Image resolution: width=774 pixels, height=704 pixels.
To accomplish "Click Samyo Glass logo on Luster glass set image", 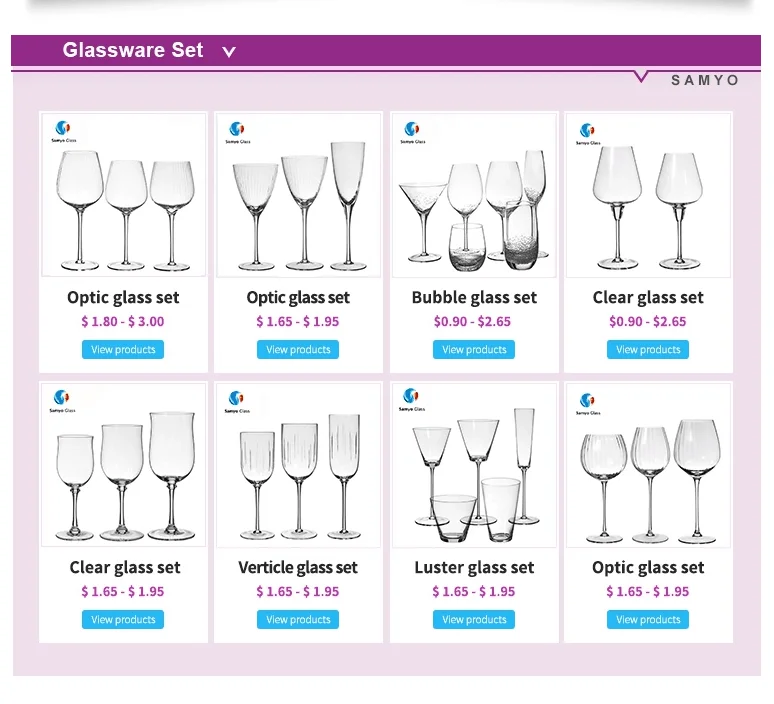I will (410, 400).
